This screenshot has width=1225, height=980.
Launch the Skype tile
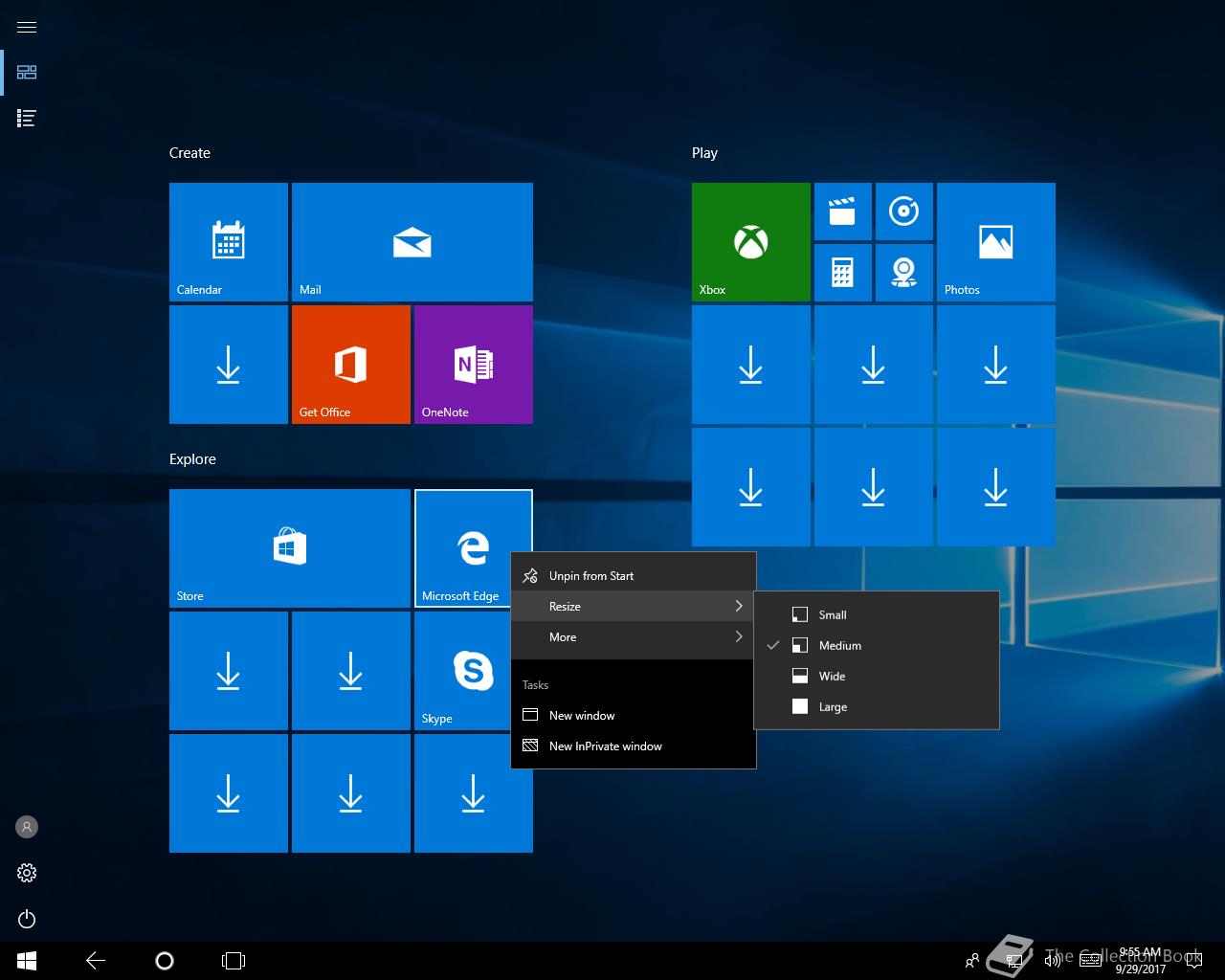click(474, 671)
